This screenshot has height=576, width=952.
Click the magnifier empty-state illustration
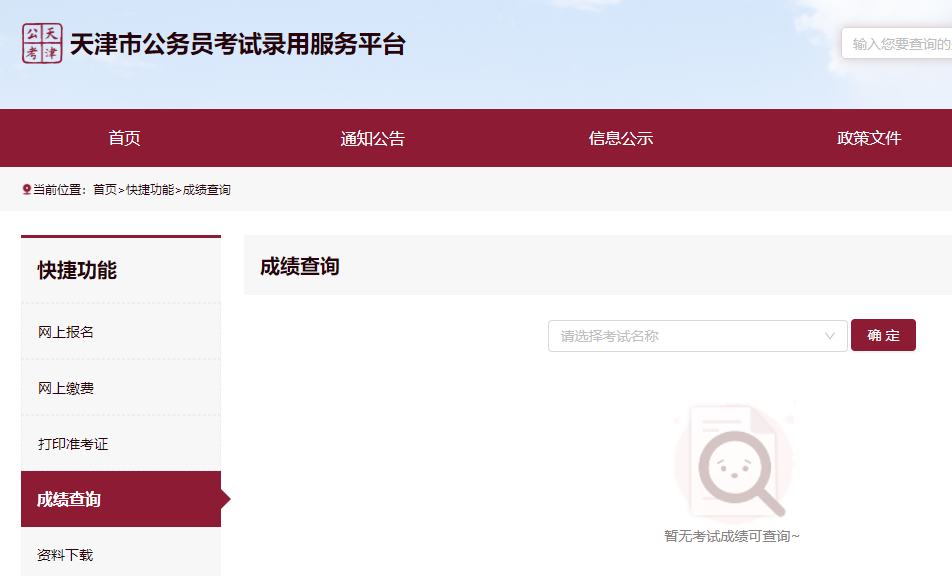734,460
